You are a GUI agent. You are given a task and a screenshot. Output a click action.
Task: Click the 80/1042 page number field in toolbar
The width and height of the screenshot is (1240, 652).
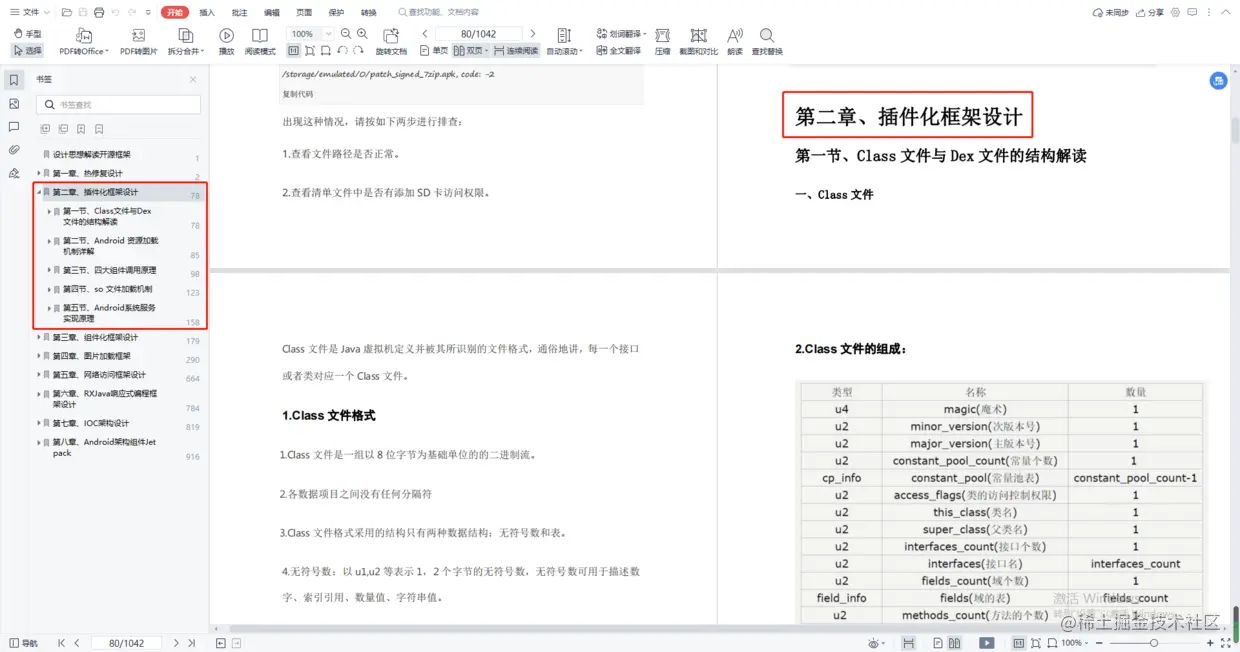point(479,34)
